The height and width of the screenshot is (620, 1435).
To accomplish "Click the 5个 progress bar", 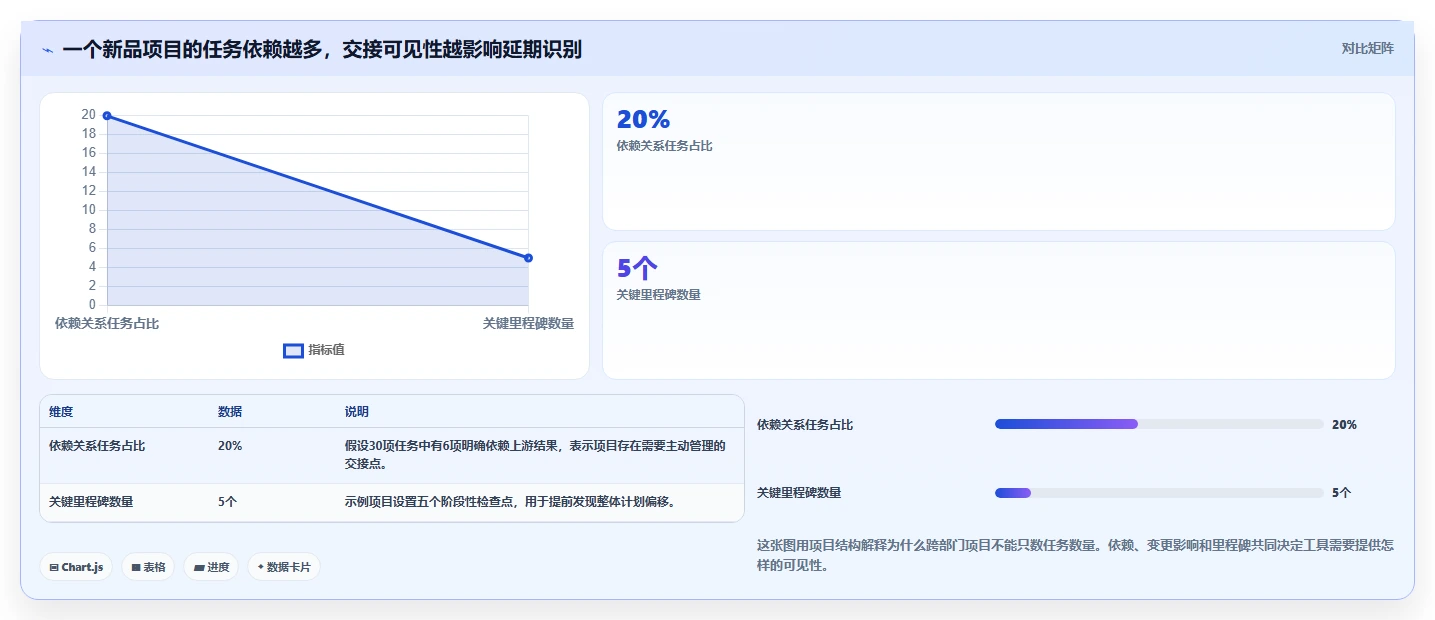I will (x=1159, y=492).
